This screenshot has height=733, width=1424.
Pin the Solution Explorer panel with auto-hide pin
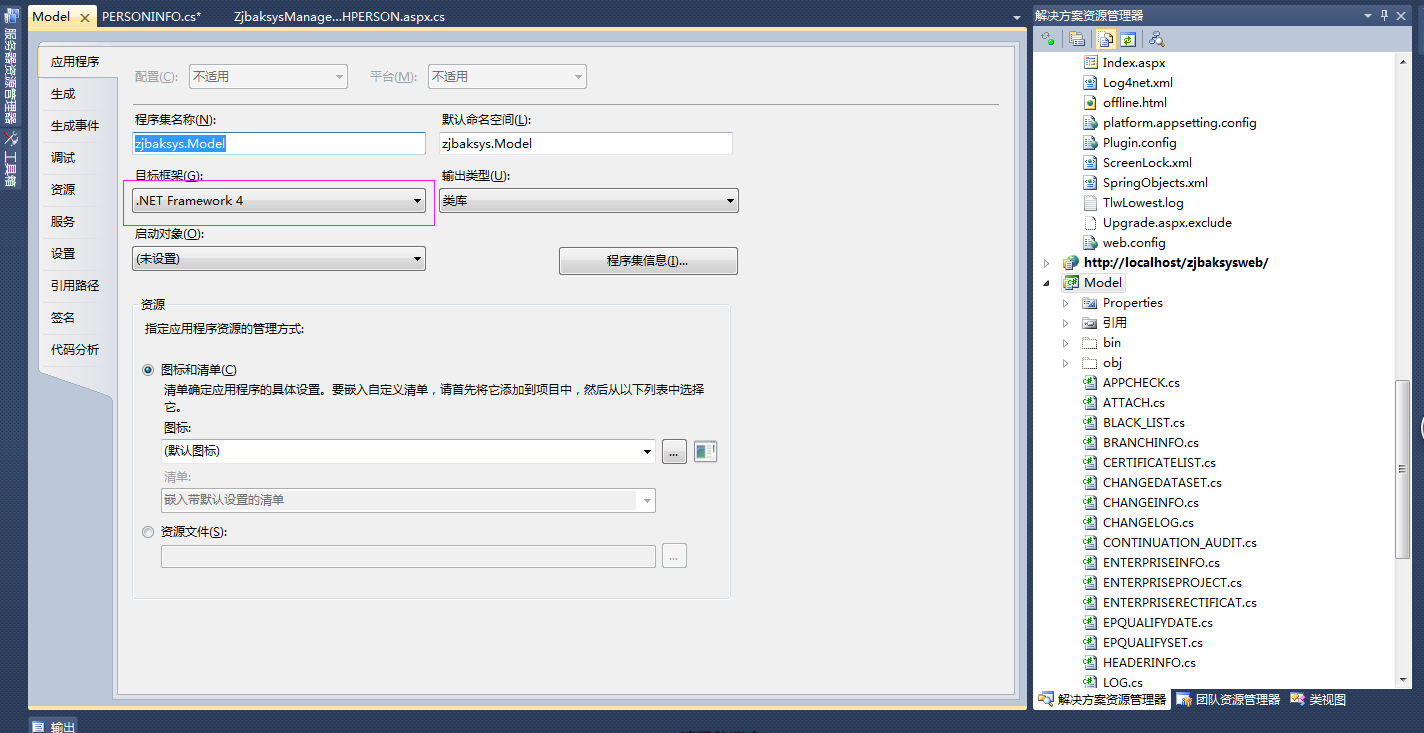[x=1385, y=15]
